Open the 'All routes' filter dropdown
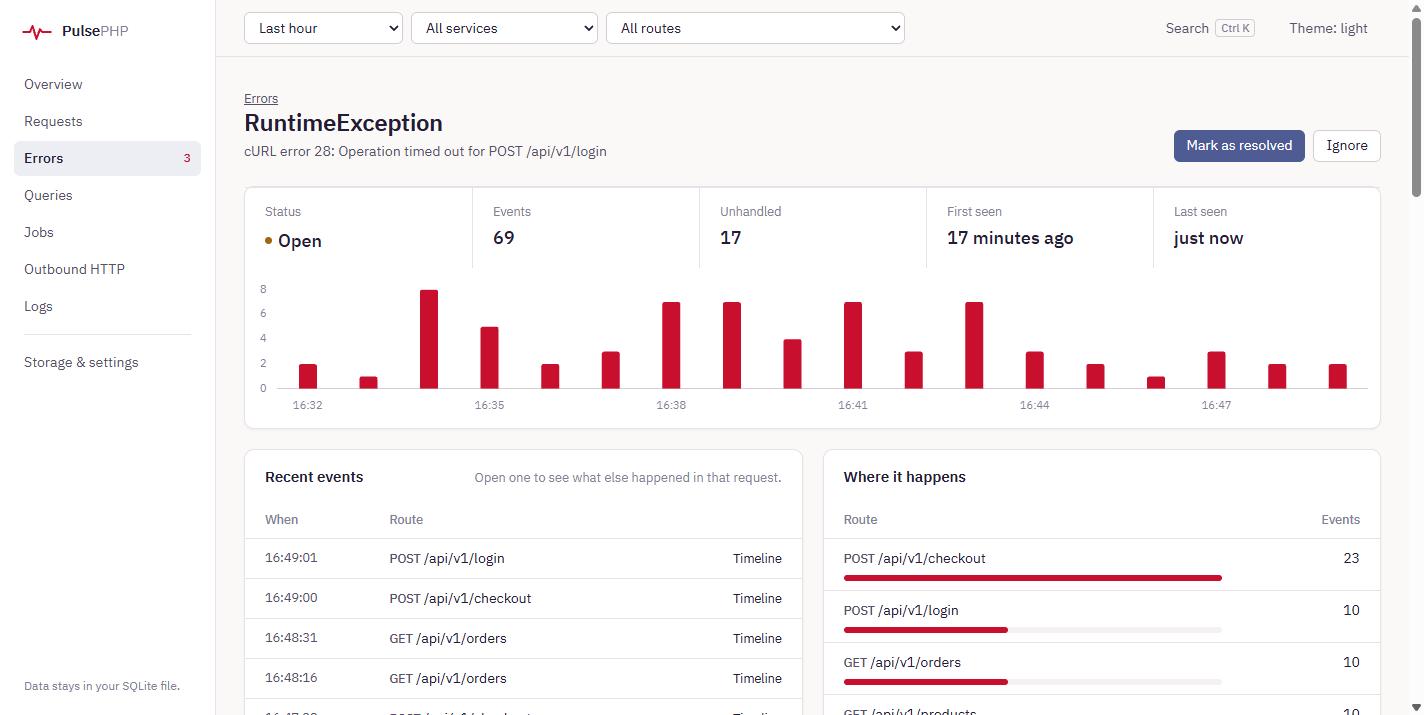This screenshot has height=715, width=1424. pos(755,28)
